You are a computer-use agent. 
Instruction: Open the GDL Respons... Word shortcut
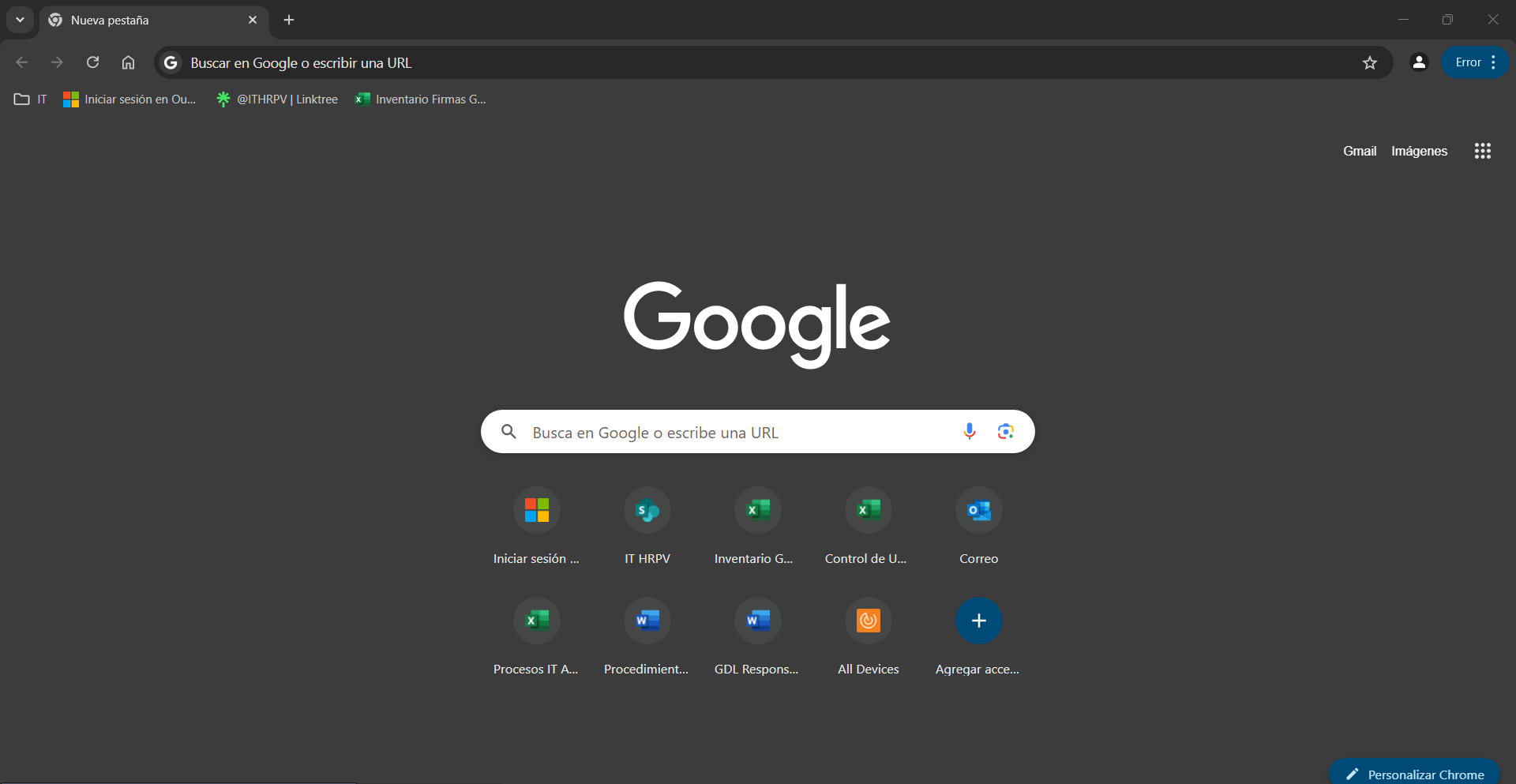pos(758,637)
